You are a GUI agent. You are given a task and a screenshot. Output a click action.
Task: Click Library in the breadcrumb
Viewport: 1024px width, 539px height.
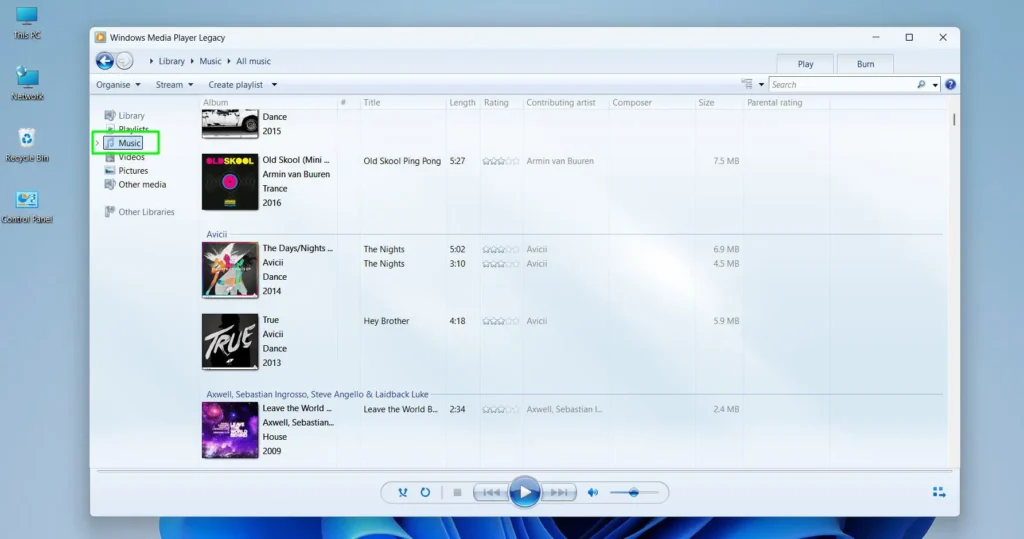tap(172, 61)
